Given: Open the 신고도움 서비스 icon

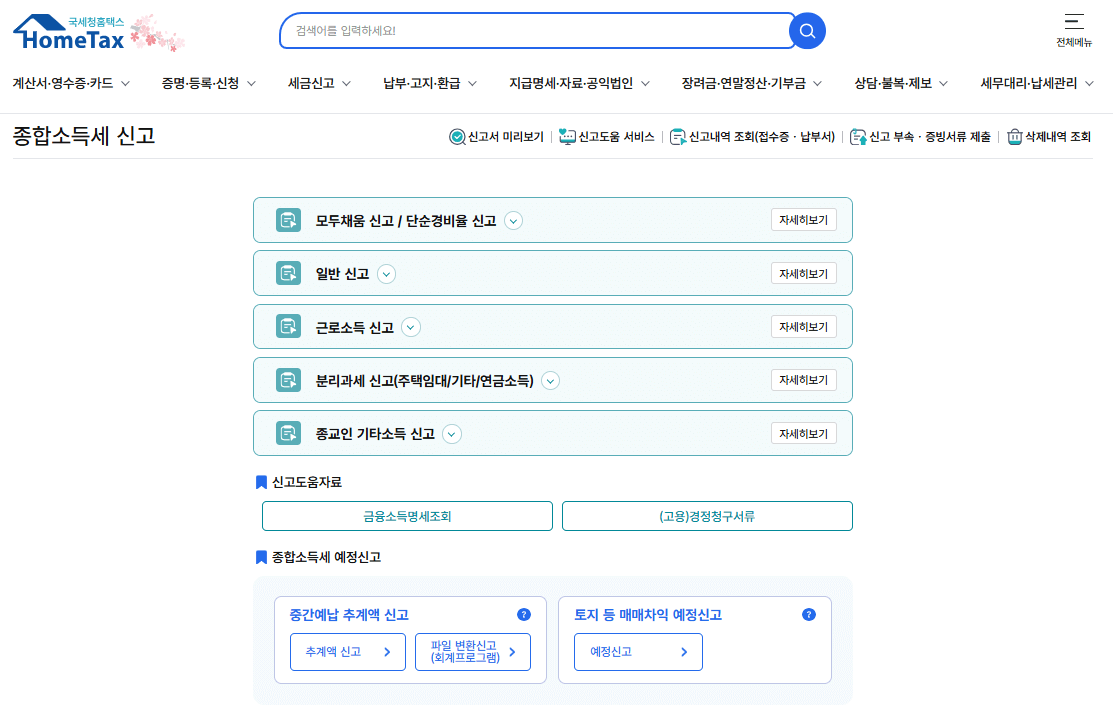Looking at the screenshot, I should pos(566,137).
